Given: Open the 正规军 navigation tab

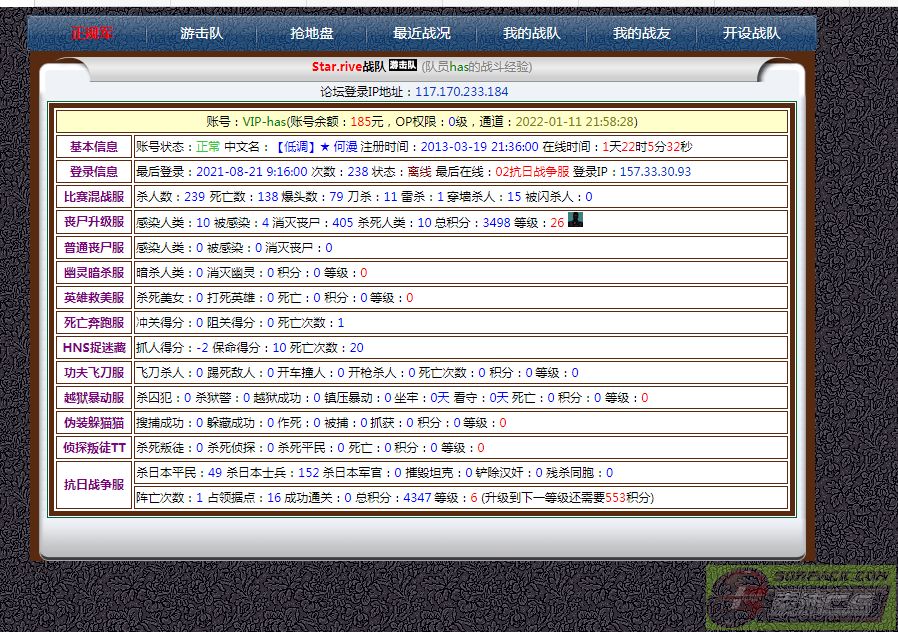Looking at the screenshot, I should [x=92, y=33].
